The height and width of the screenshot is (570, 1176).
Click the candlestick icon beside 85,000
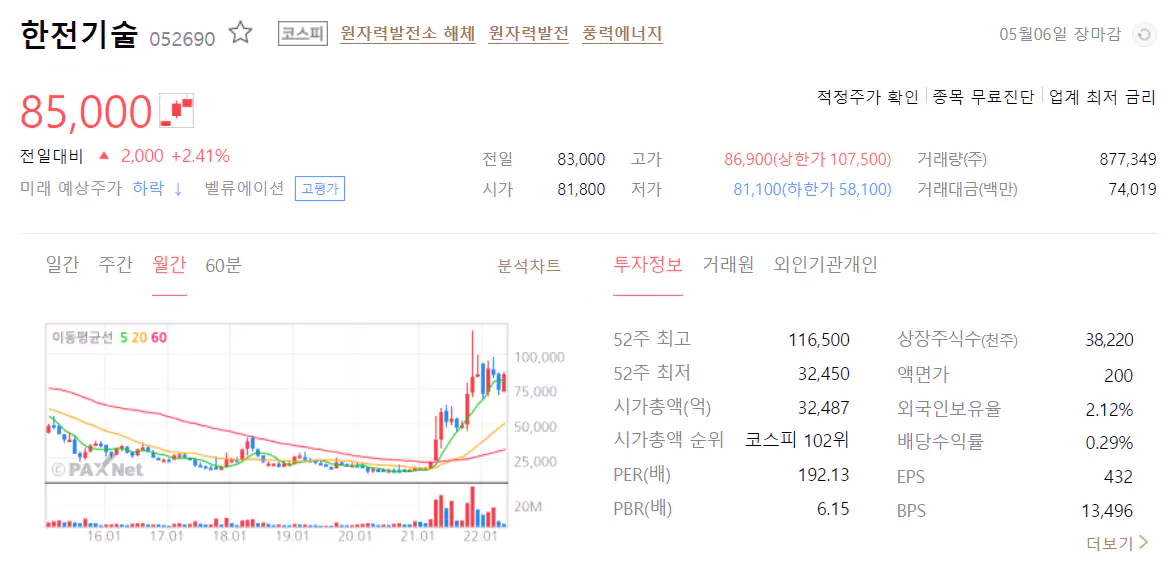click(177, 111)
